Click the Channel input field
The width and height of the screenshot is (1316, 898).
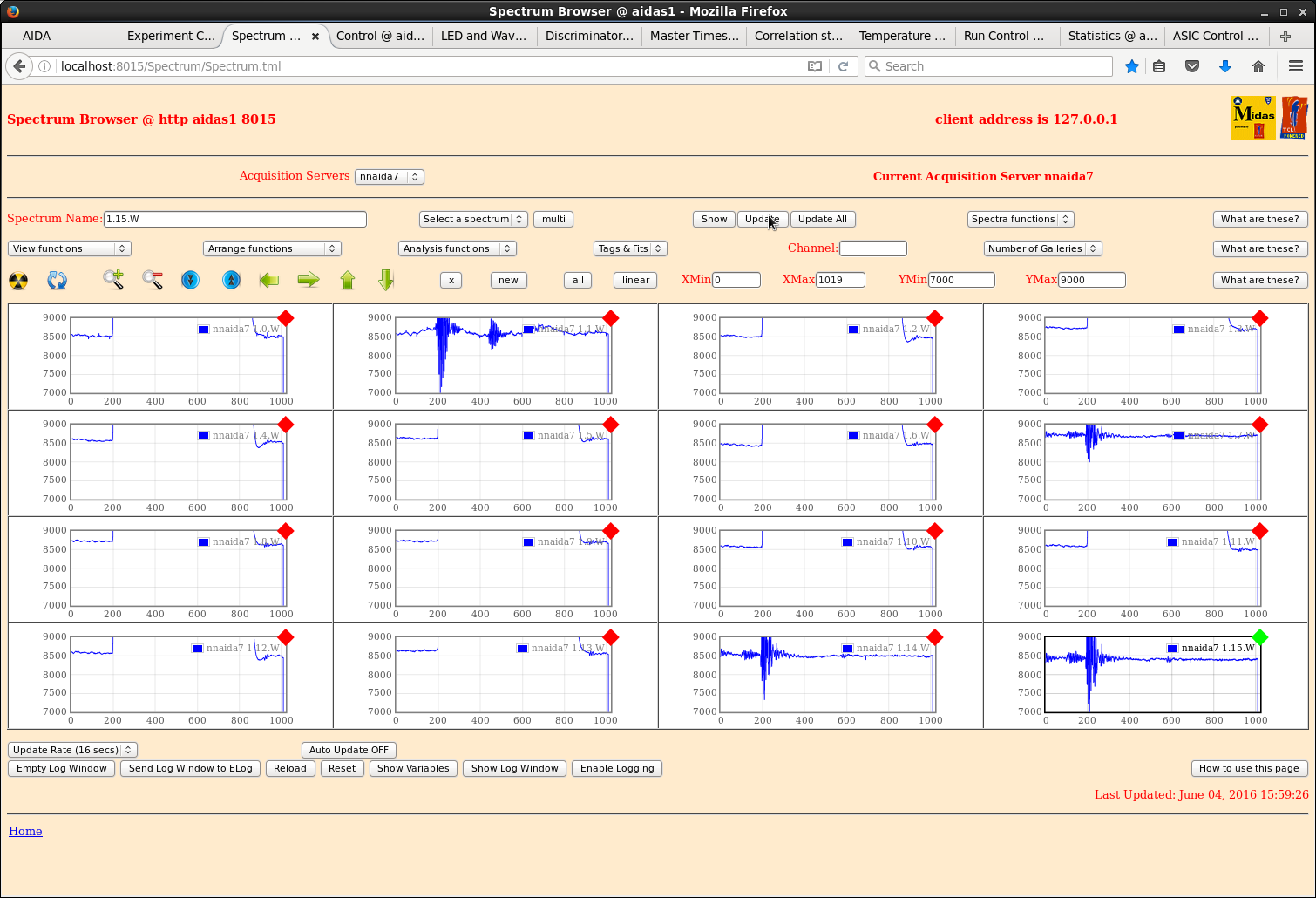tap(873, 248)
